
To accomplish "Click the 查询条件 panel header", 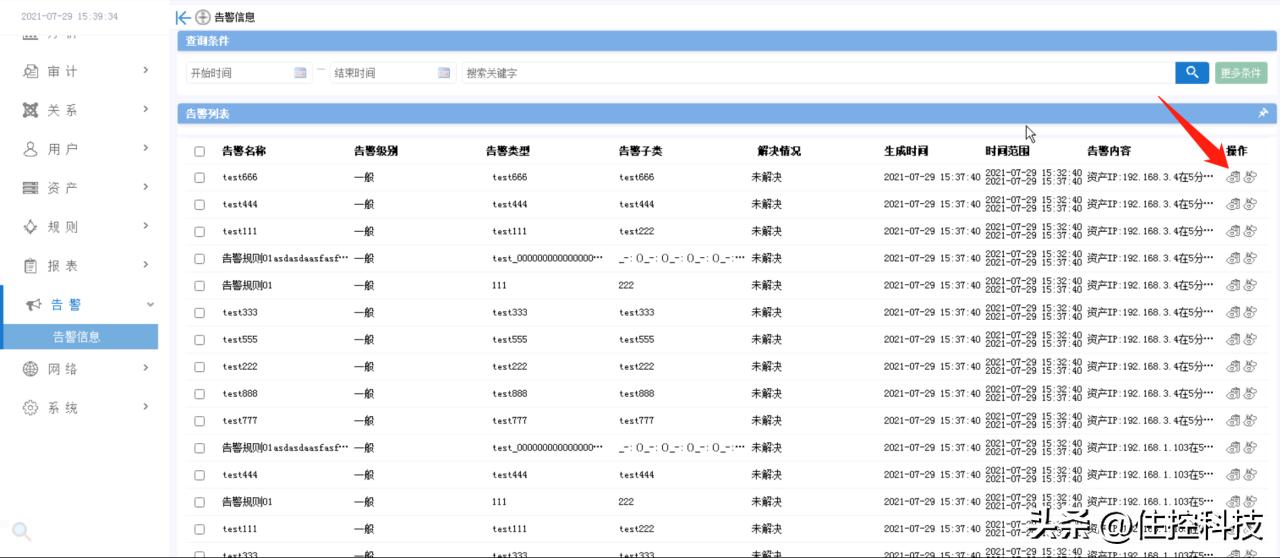I will tap(727, 41).
